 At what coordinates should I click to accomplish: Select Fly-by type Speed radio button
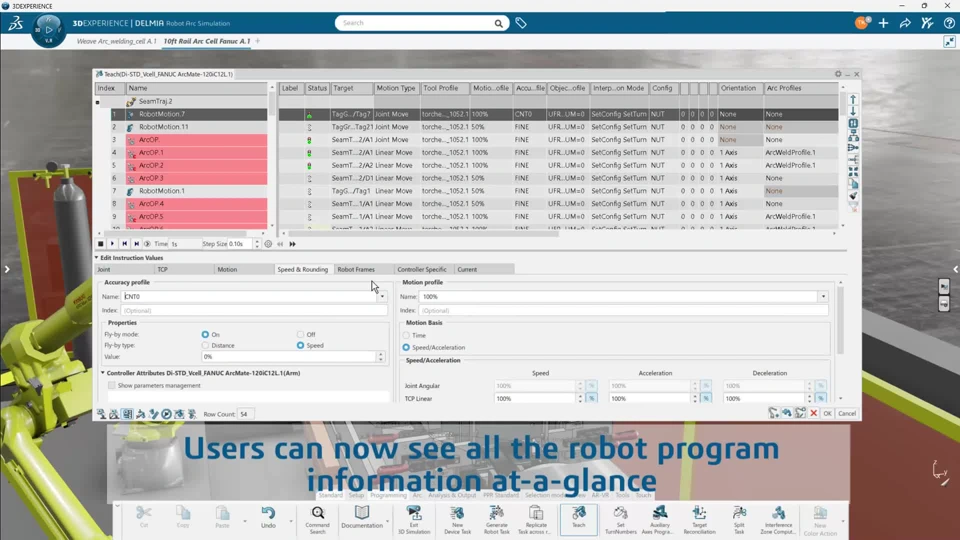(300, 345)
